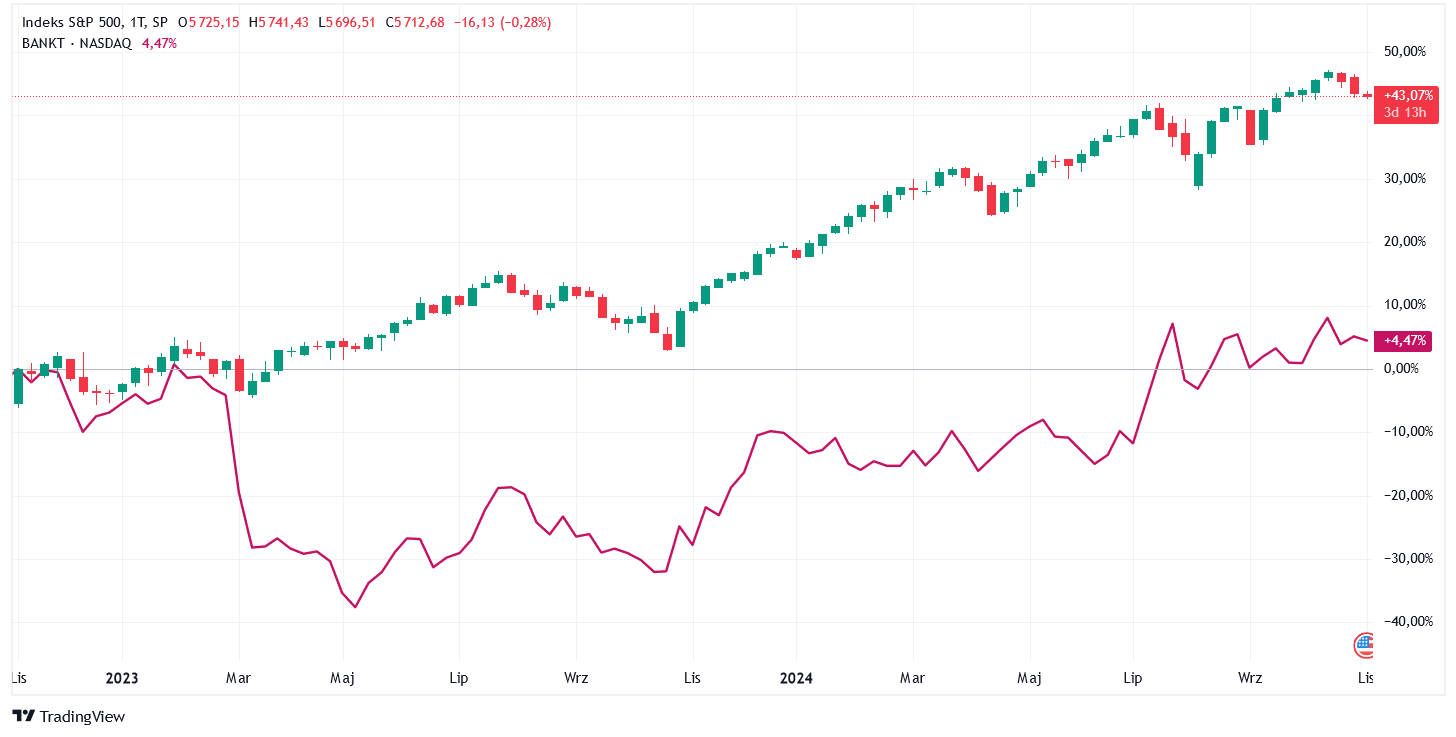The image size is (1456, 737).
Task: Click the 4,47% legend value beside BANKT
Action: (x=160, y=43)
